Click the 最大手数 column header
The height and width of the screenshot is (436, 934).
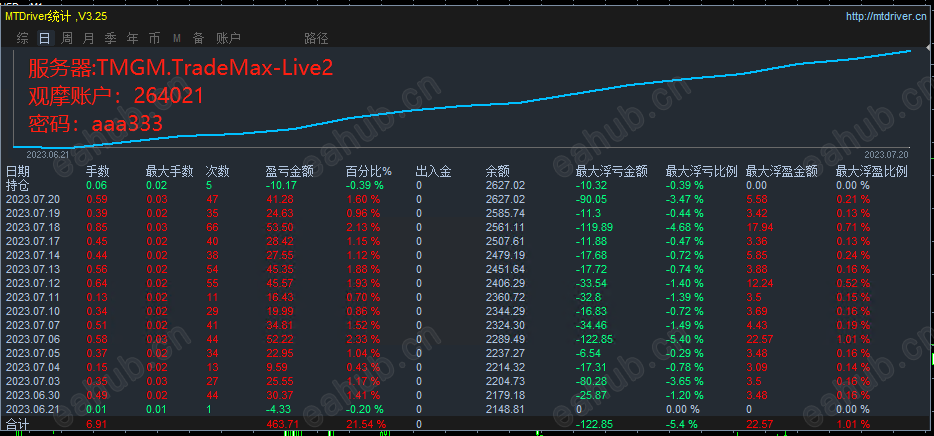point(170,172)
